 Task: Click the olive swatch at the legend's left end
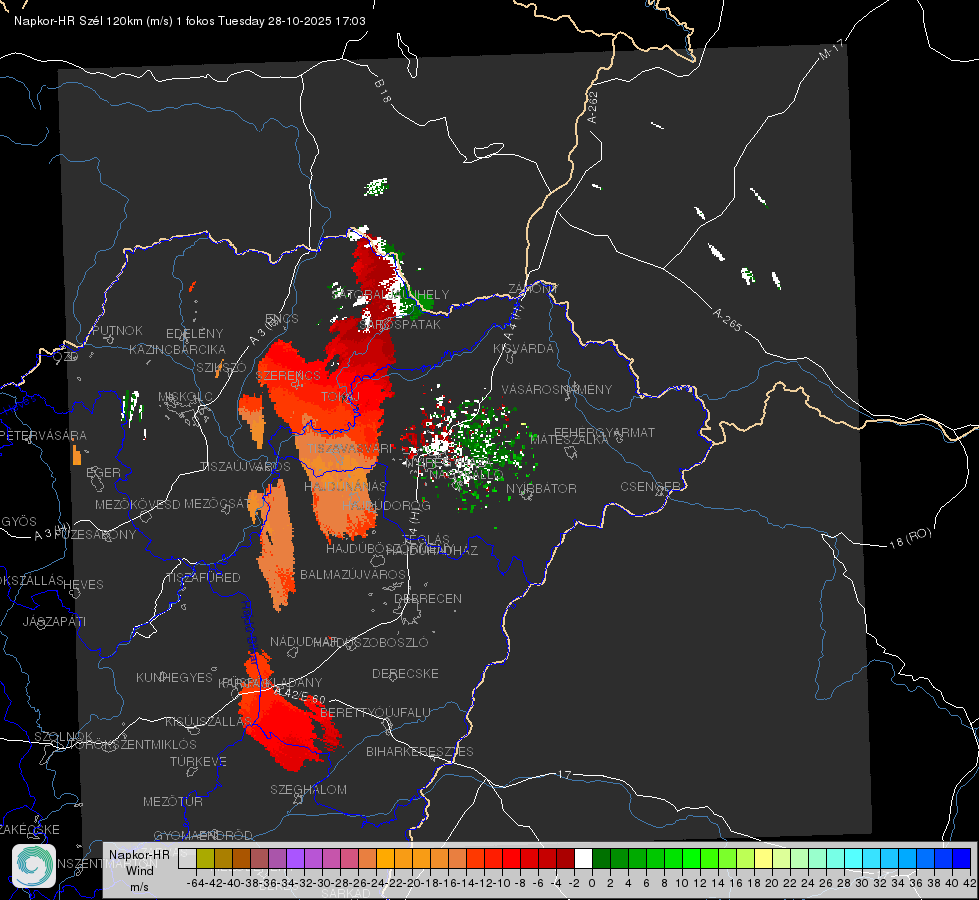(x=205, y=858)
